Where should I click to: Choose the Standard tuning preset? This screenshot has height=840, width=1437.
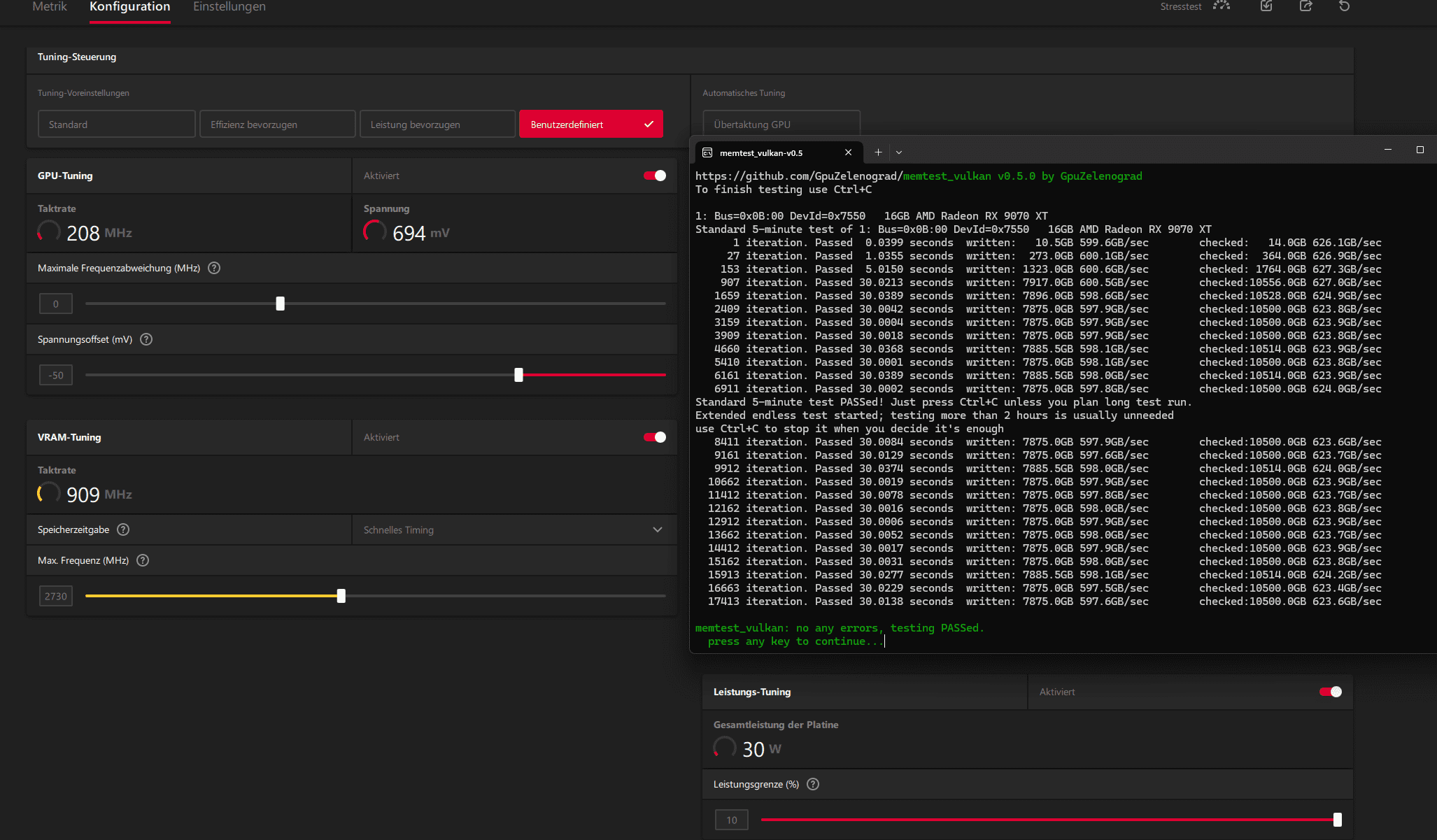coord(116,124)
